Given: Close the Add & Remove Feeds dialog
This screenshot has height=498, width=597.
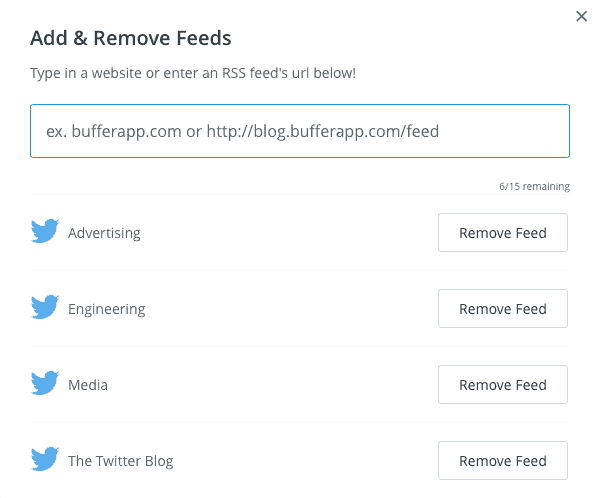Looking at the screenshot, I should click(x=581, y=16).
